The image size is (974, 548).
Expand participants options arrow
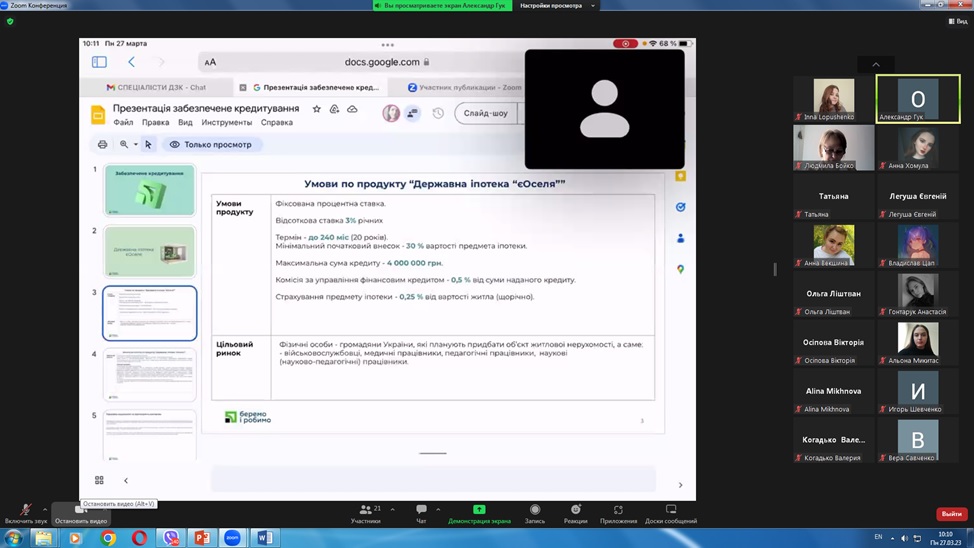393,509
